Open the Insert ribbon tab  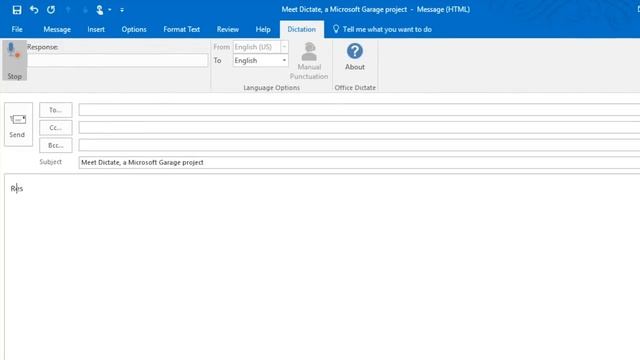tap(96, 29)
